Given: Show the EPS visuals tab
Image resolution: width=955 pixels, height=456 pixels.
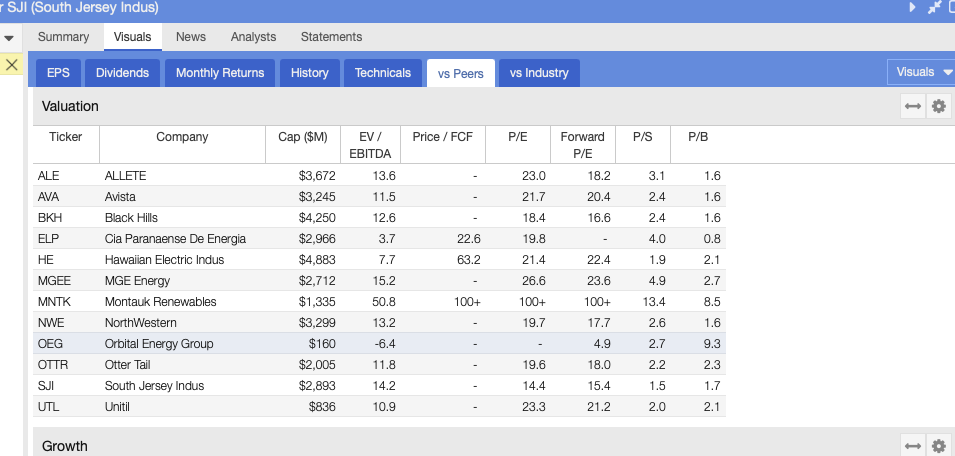Looking at the screenshot, I should [x=58, y=73].
